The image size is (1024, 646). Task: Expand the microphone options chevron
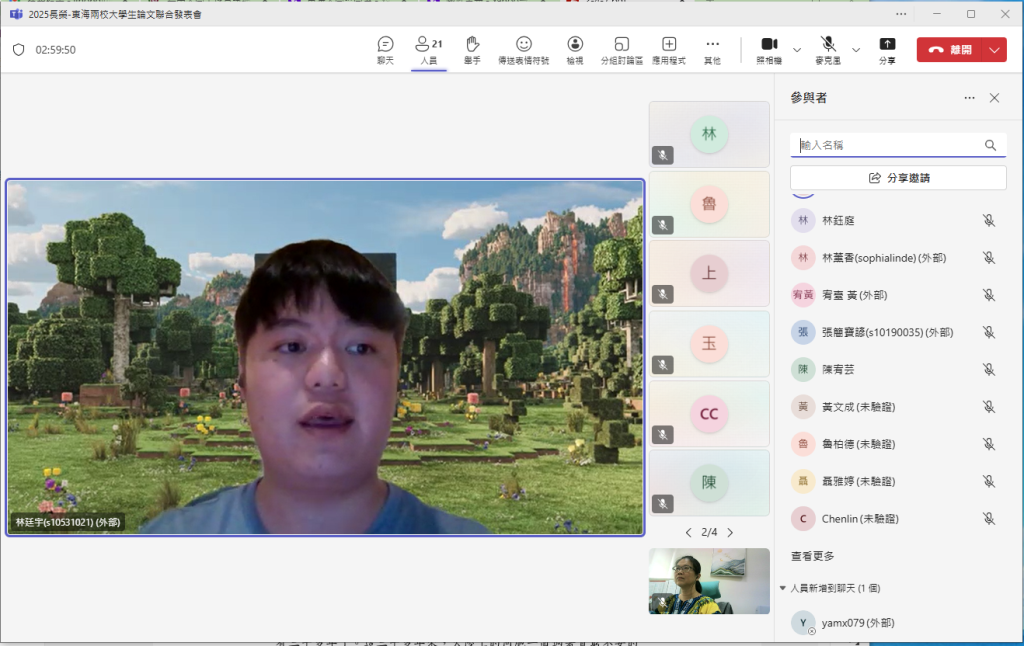856,50
